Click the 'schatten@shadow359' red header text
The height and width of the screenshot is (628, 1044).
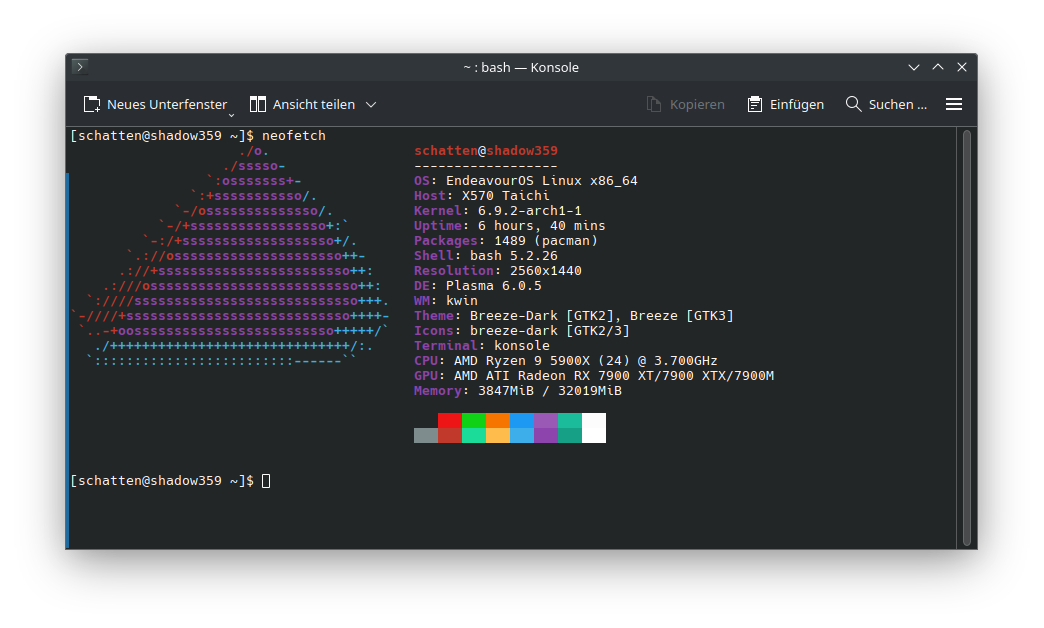[x=486, y=151]
